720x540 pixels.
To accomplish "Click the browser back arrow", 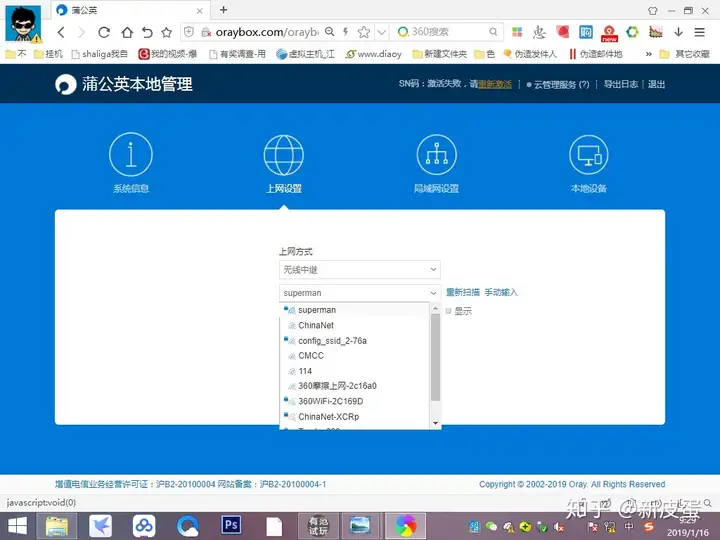I will click(61, 32).
